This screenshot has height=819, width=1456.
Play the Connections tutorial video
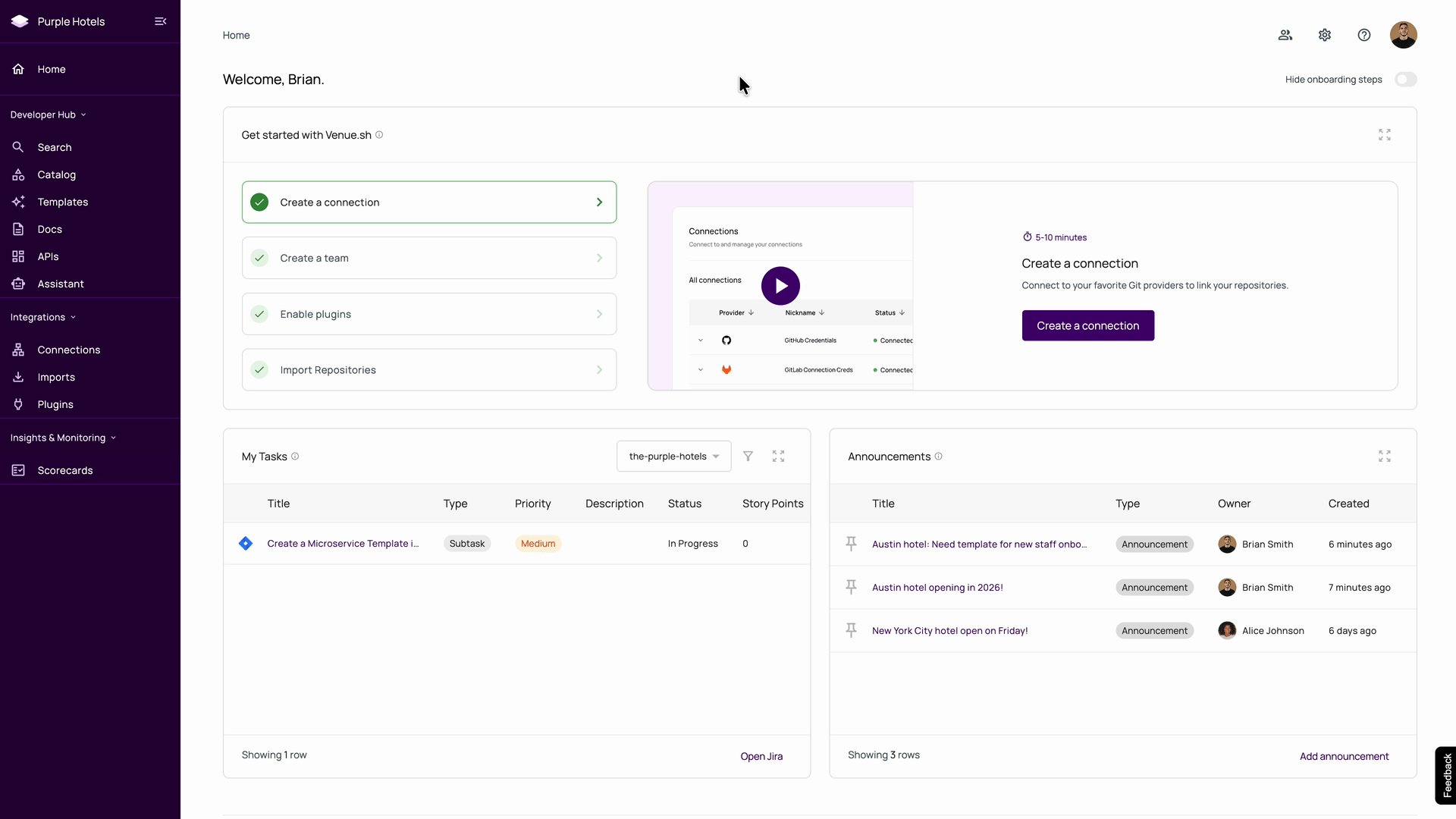pyautogui.click(x=780, y=286)
